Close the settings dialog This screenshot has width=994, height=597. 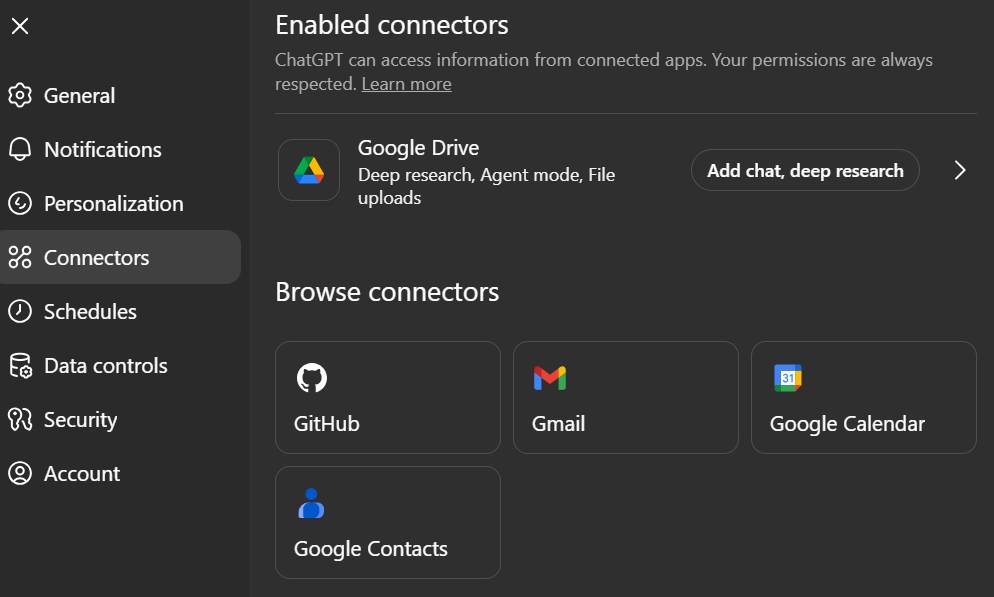click(x=20, y=26)
